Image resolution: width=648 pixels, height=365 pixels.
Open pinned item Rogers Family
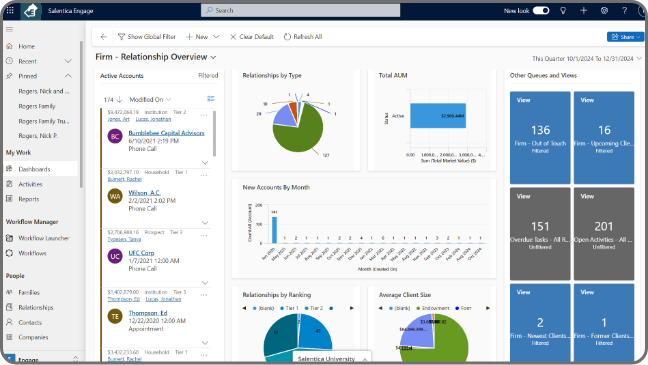(x=37, y=106)
